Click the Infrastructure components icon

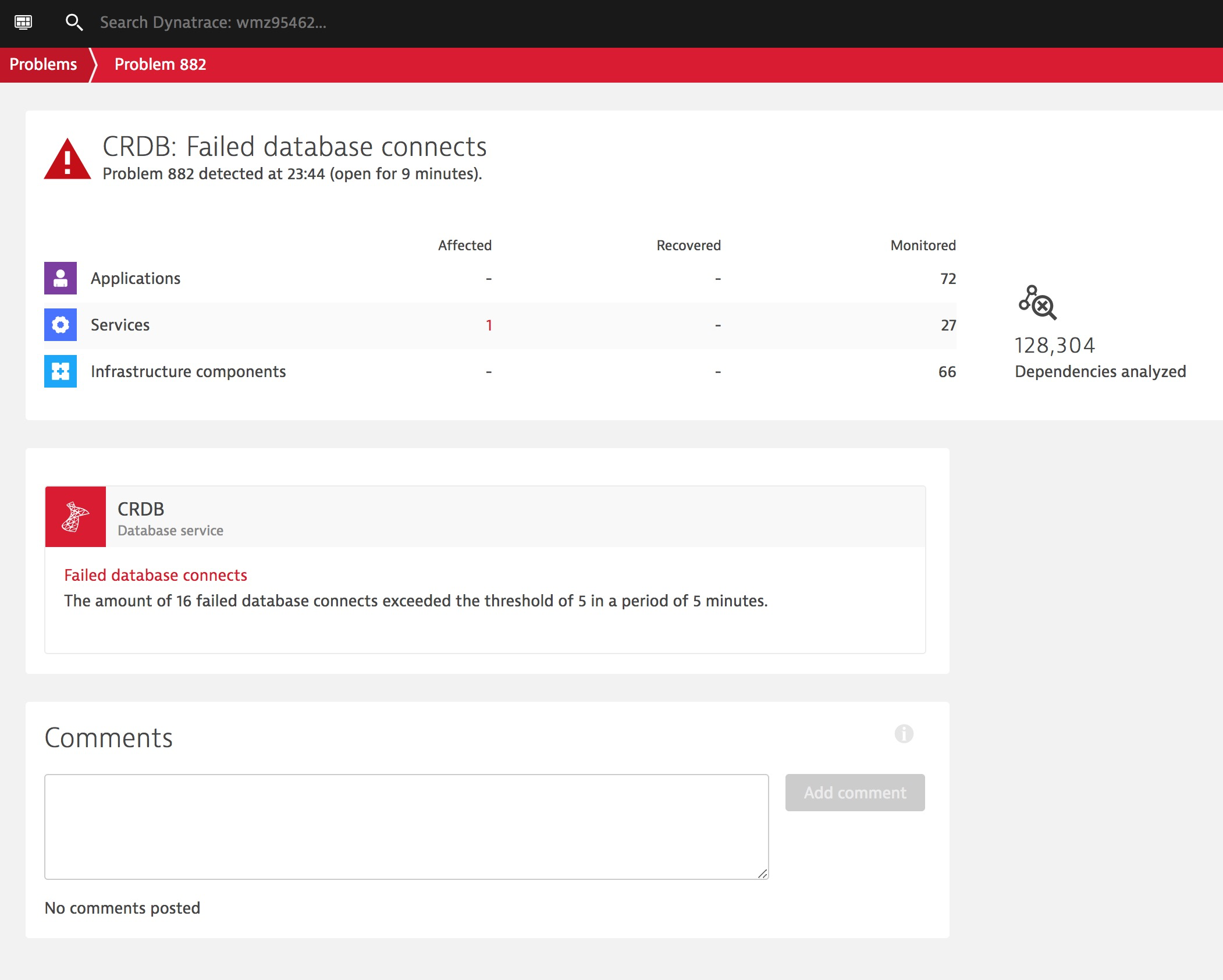60,371
